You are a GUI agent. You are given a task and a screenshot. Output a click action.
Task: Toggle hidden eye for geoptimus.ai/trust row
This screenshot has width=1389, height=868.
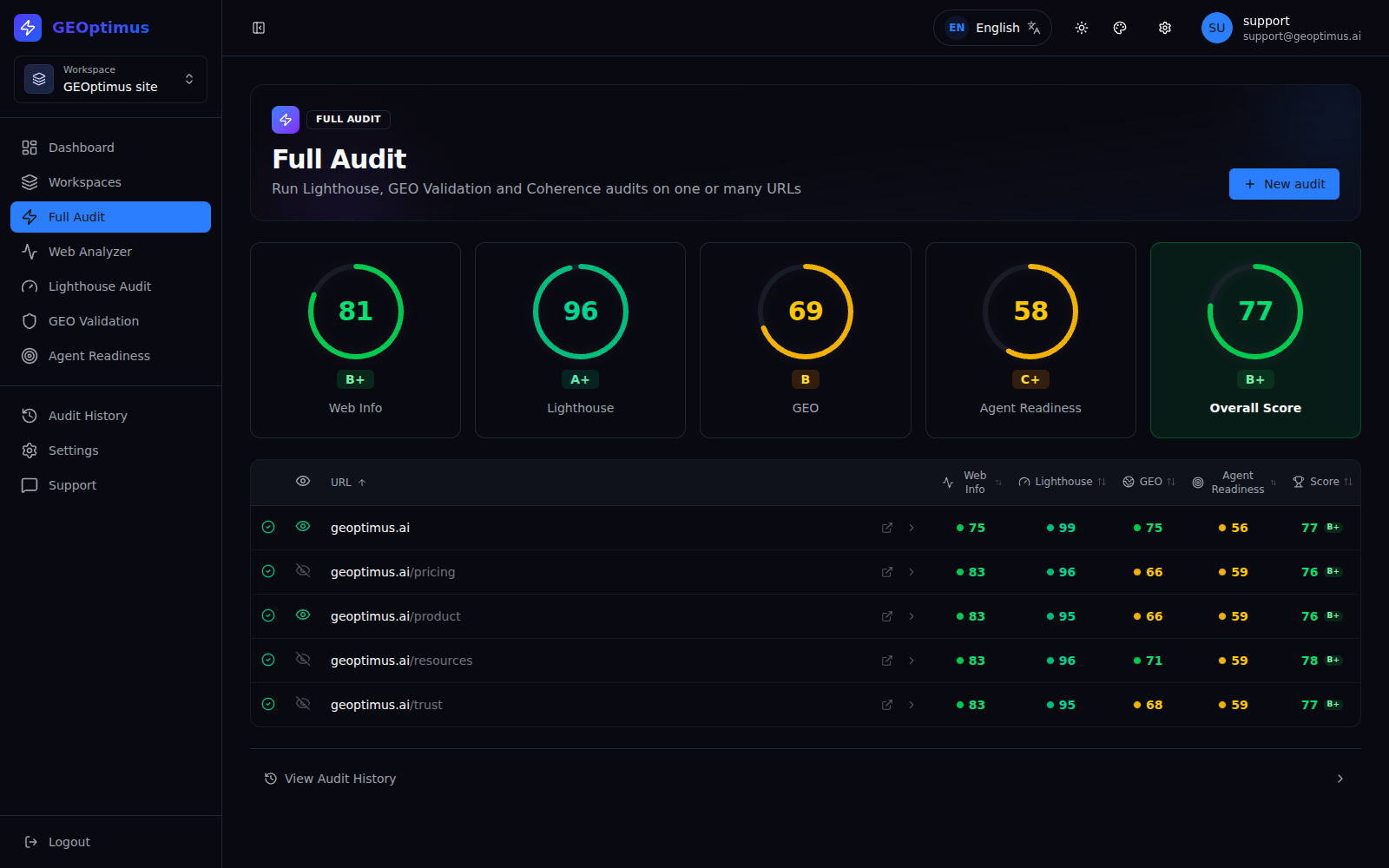pos(303,703)
